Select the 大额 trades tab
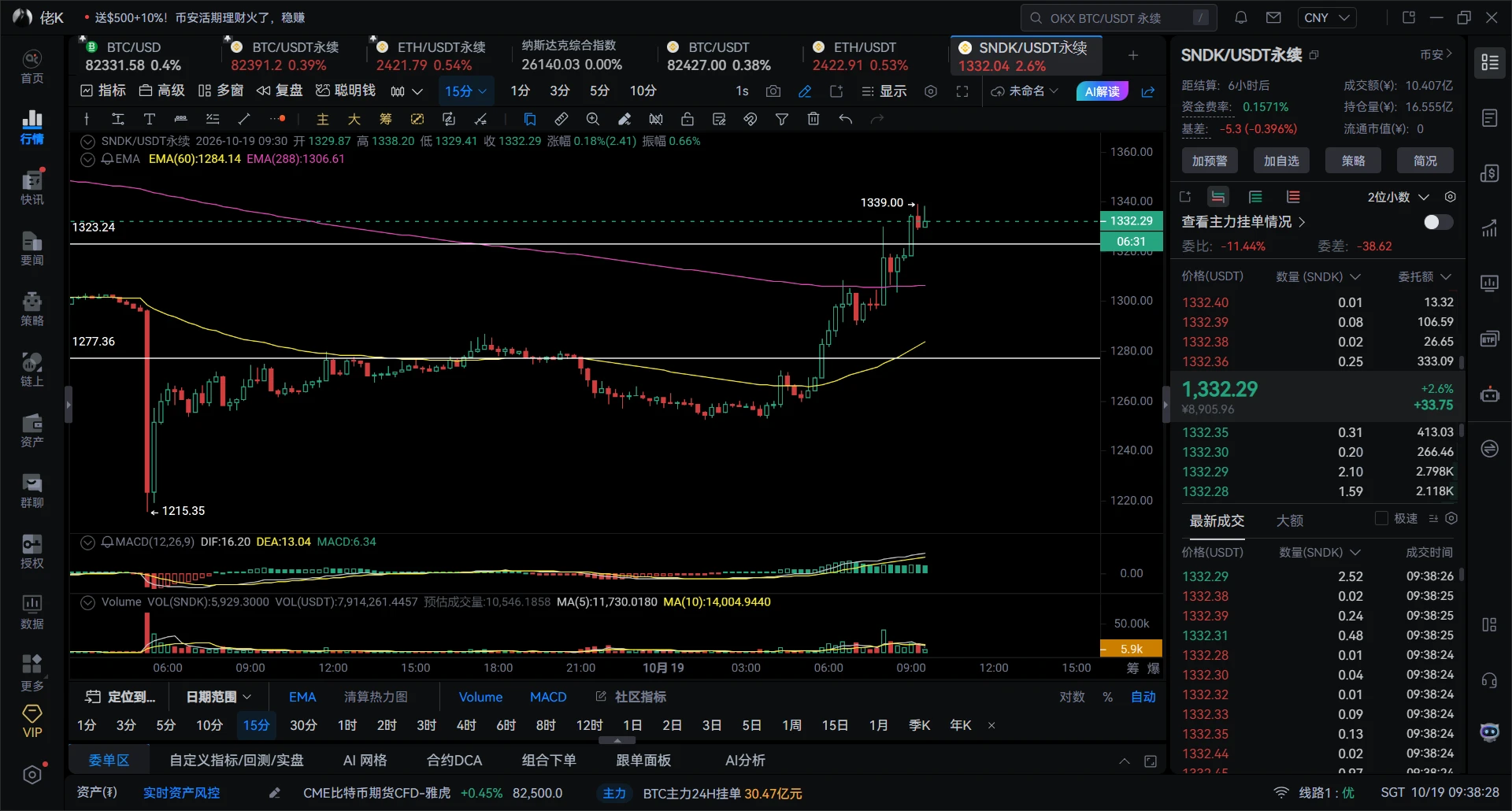The height and width of the screenshot is (811, 1512). 1289,520
